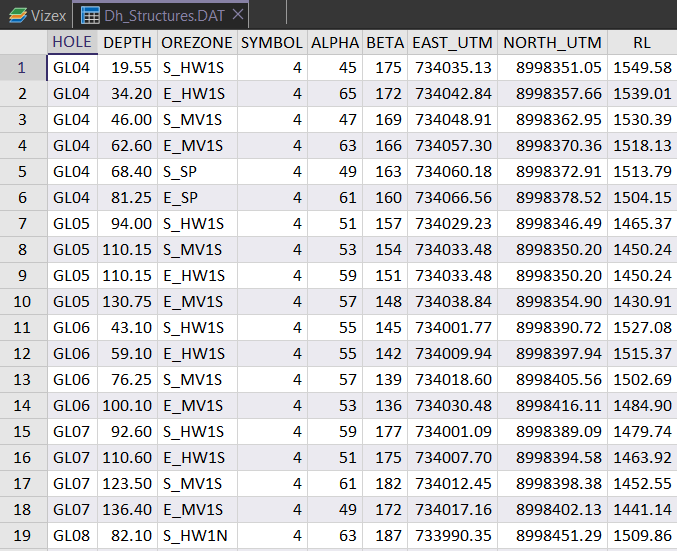Click RL value 1430.91
The image size is (677, 551).
642,301
